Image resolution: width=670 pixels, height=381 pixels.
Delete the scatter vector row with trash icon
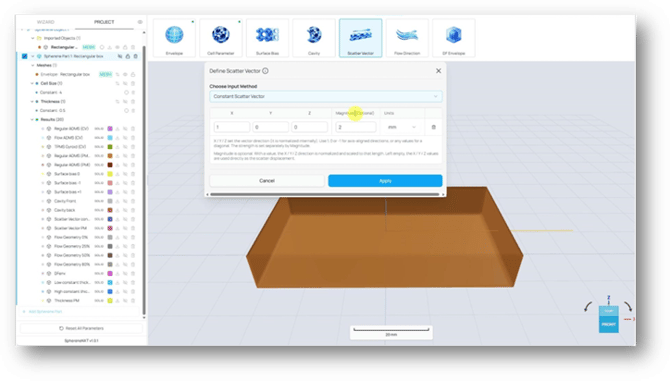click(x=434, y=127)
